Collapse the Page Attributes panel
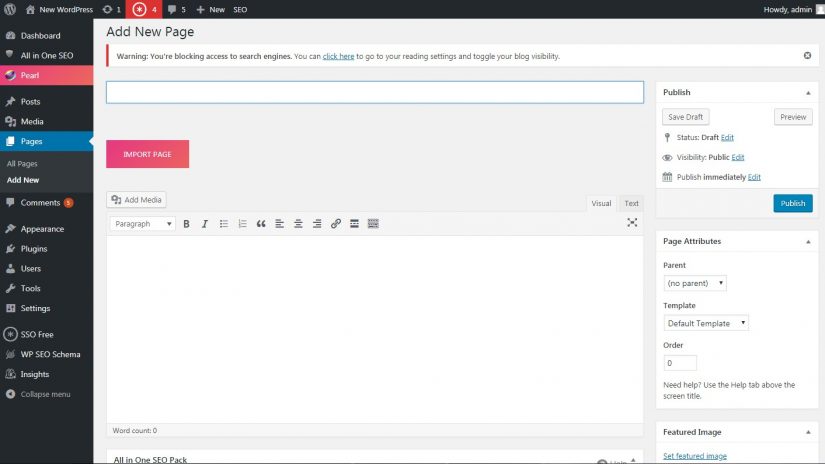825x464 pixels. pos(808,241)
